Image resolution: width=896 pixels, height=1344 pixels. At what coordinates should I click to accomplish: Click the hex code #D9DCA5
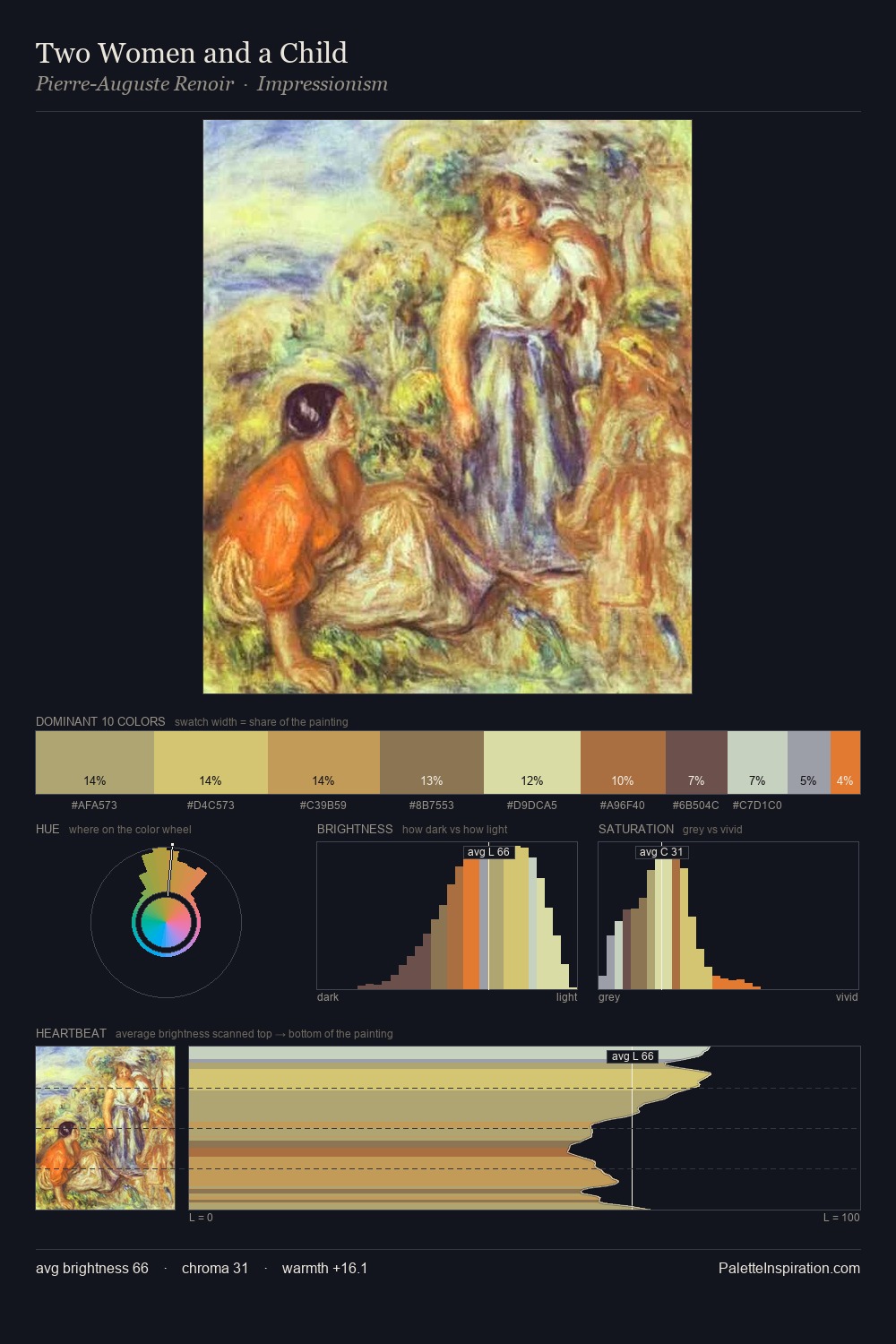click(x=532, y=806)
